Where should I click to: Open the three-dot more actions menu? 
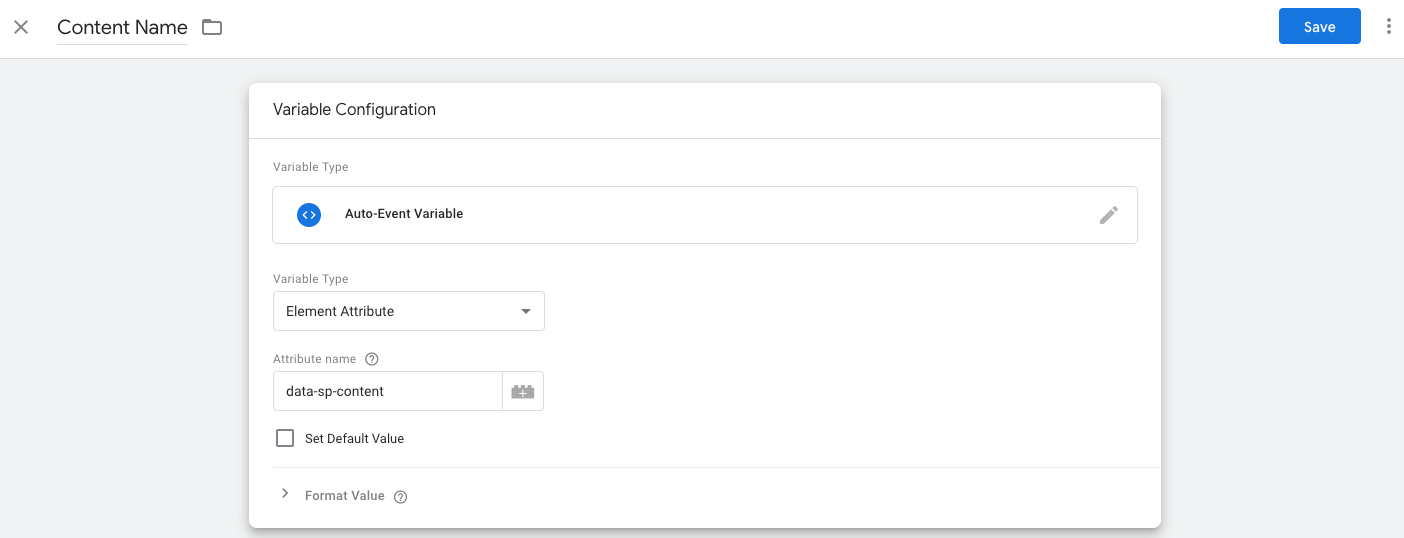1388,27
